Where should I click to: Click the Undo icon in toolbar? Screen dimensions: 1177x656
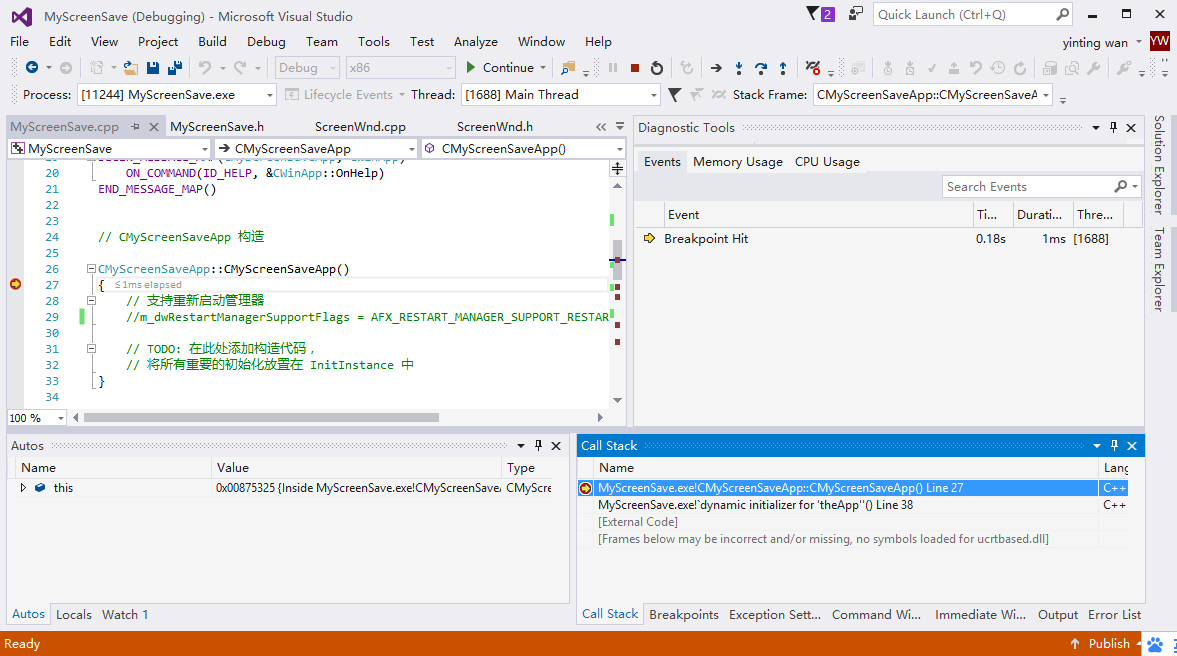pos(204,68)
